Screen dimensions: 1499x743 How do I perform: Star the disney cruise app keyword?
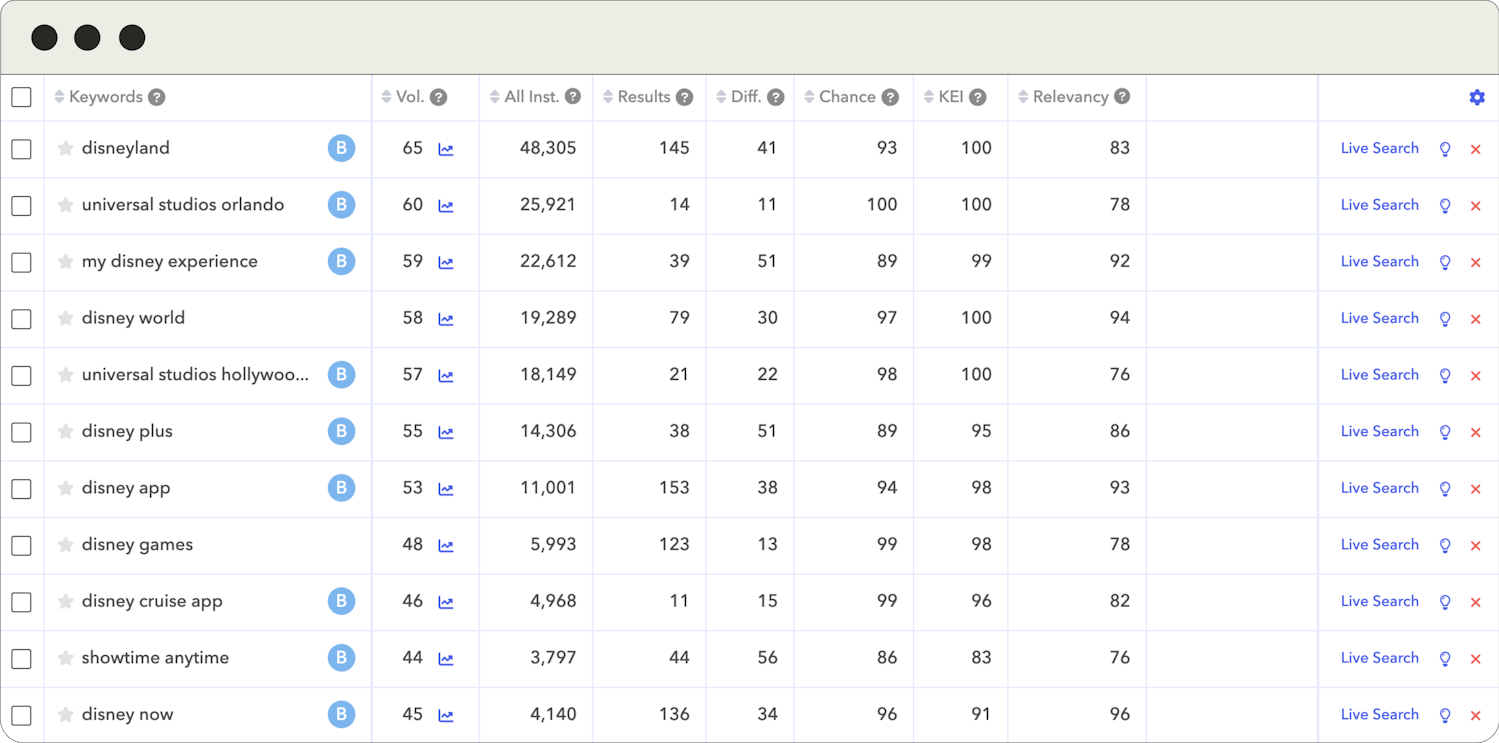click(66, 602)
